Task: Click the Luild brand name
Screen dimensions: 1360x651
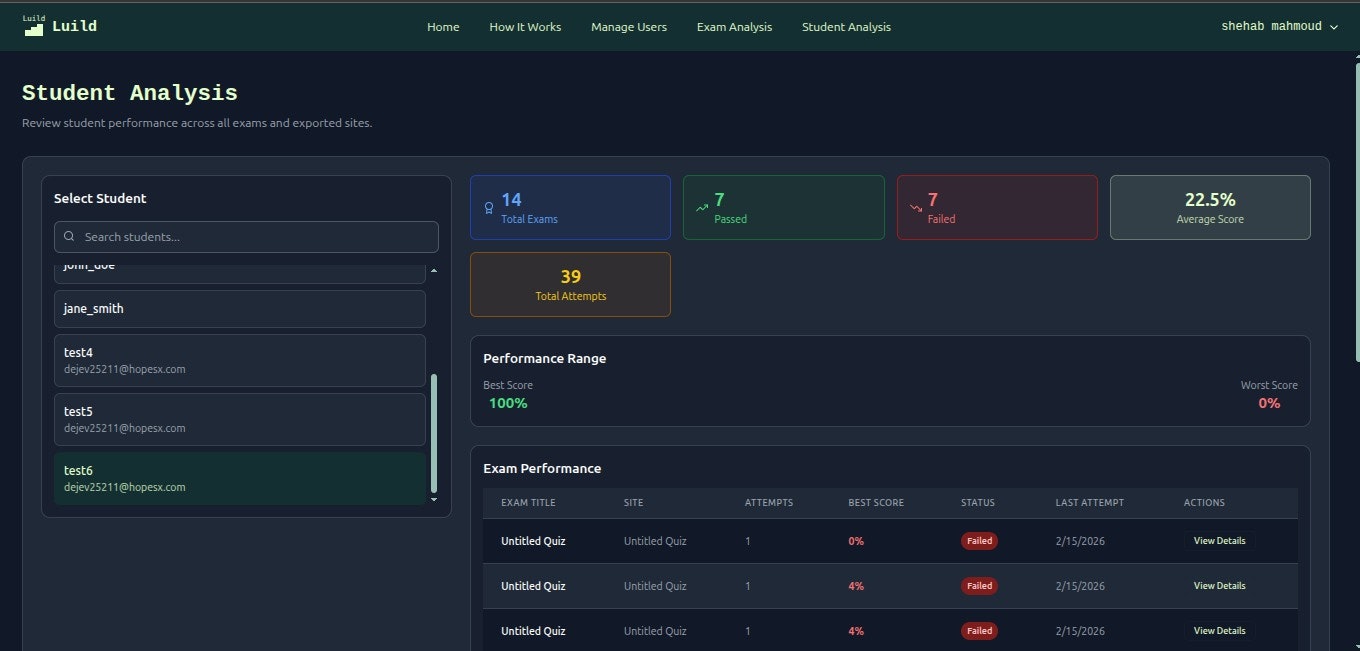Action: 75,27
